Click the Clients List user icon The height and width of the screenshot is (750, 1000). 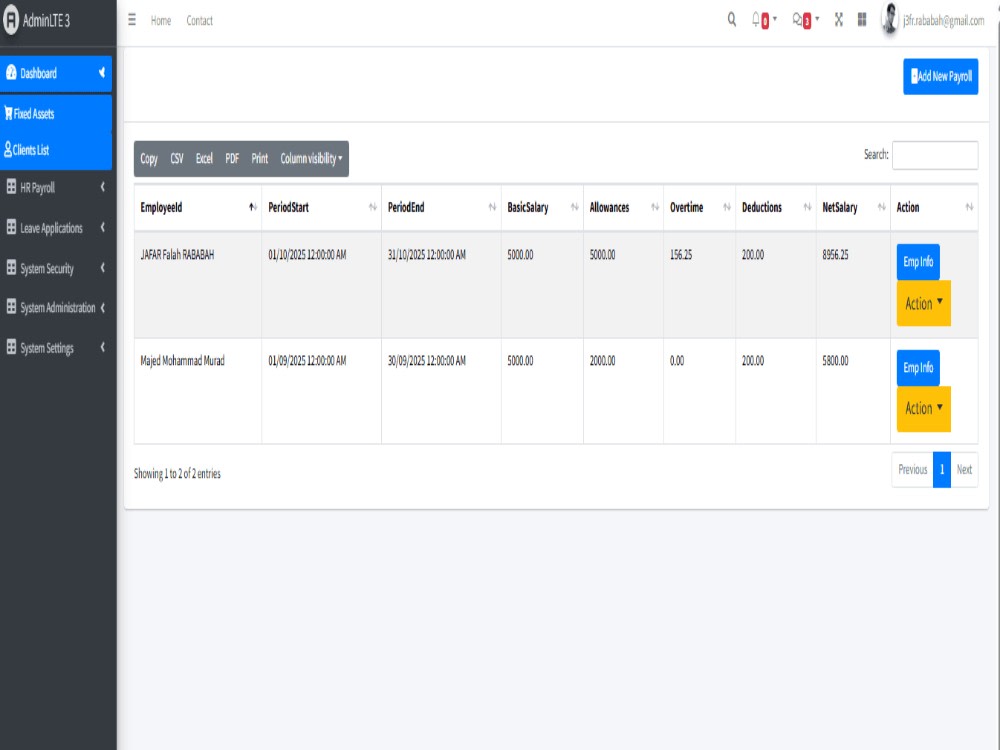(8, 149)
